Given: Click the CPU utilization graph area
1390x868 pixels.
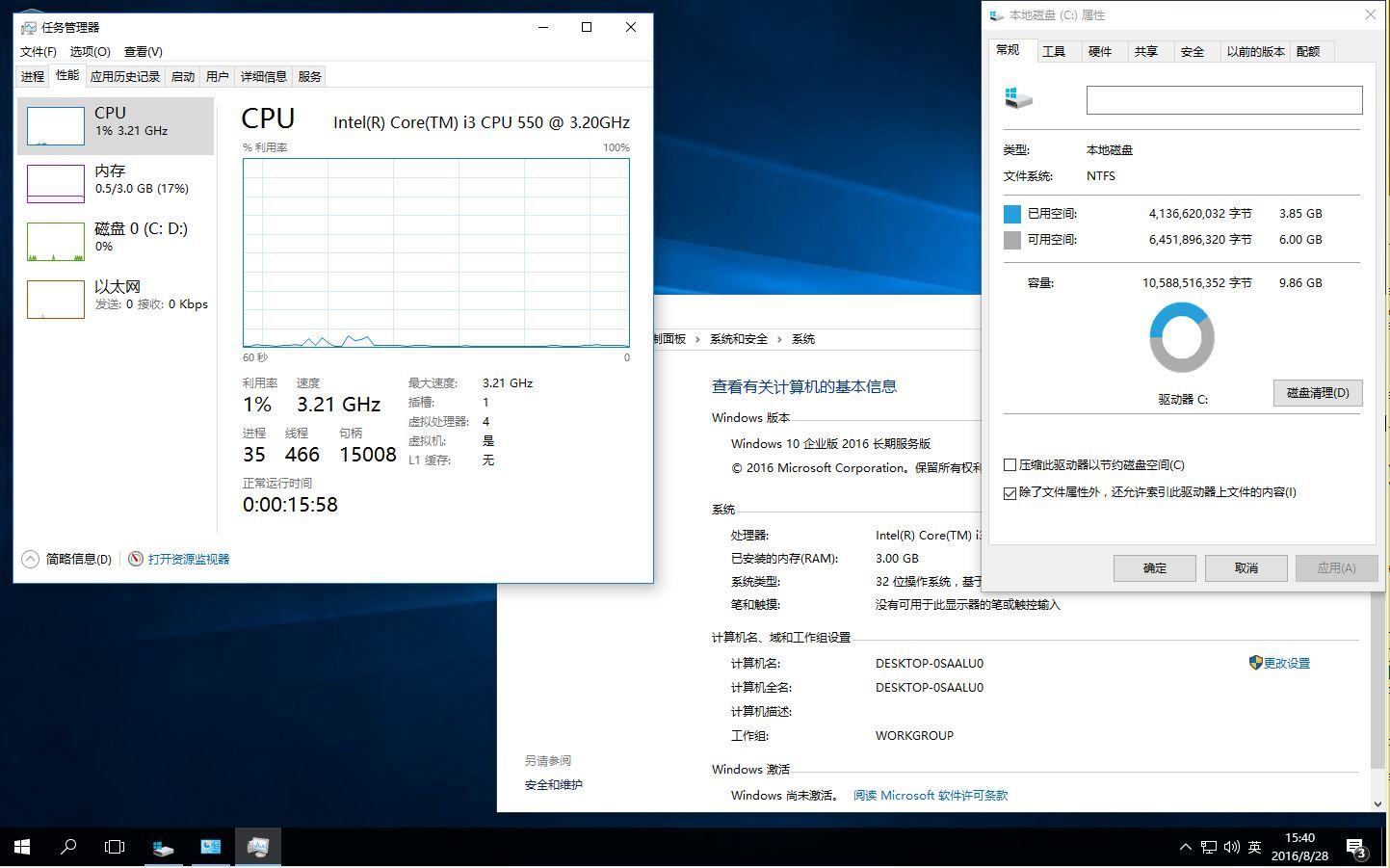Looking at the screenshot, I should (x=436, y=252).
